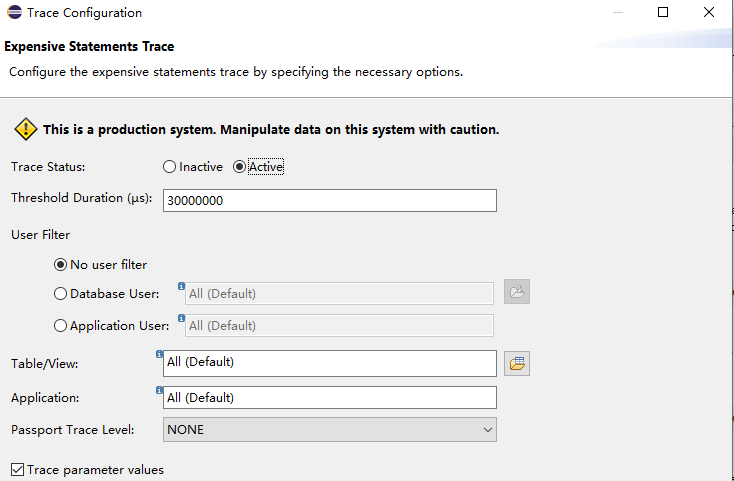Screen dimensions: 734x481
Task: Click the production system warning icon
Action: click(25, 130)
